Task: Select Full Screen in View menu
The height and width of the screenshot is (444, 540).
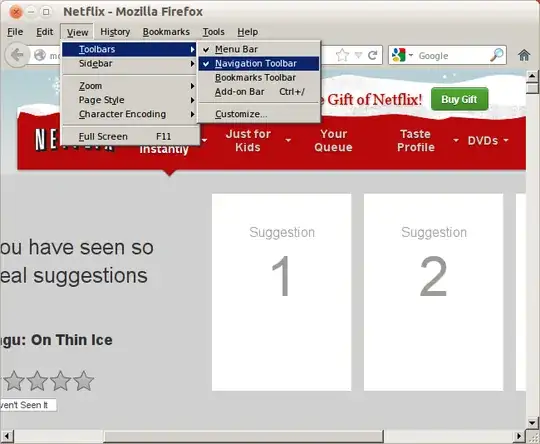Action: click(x=129, y=136)
